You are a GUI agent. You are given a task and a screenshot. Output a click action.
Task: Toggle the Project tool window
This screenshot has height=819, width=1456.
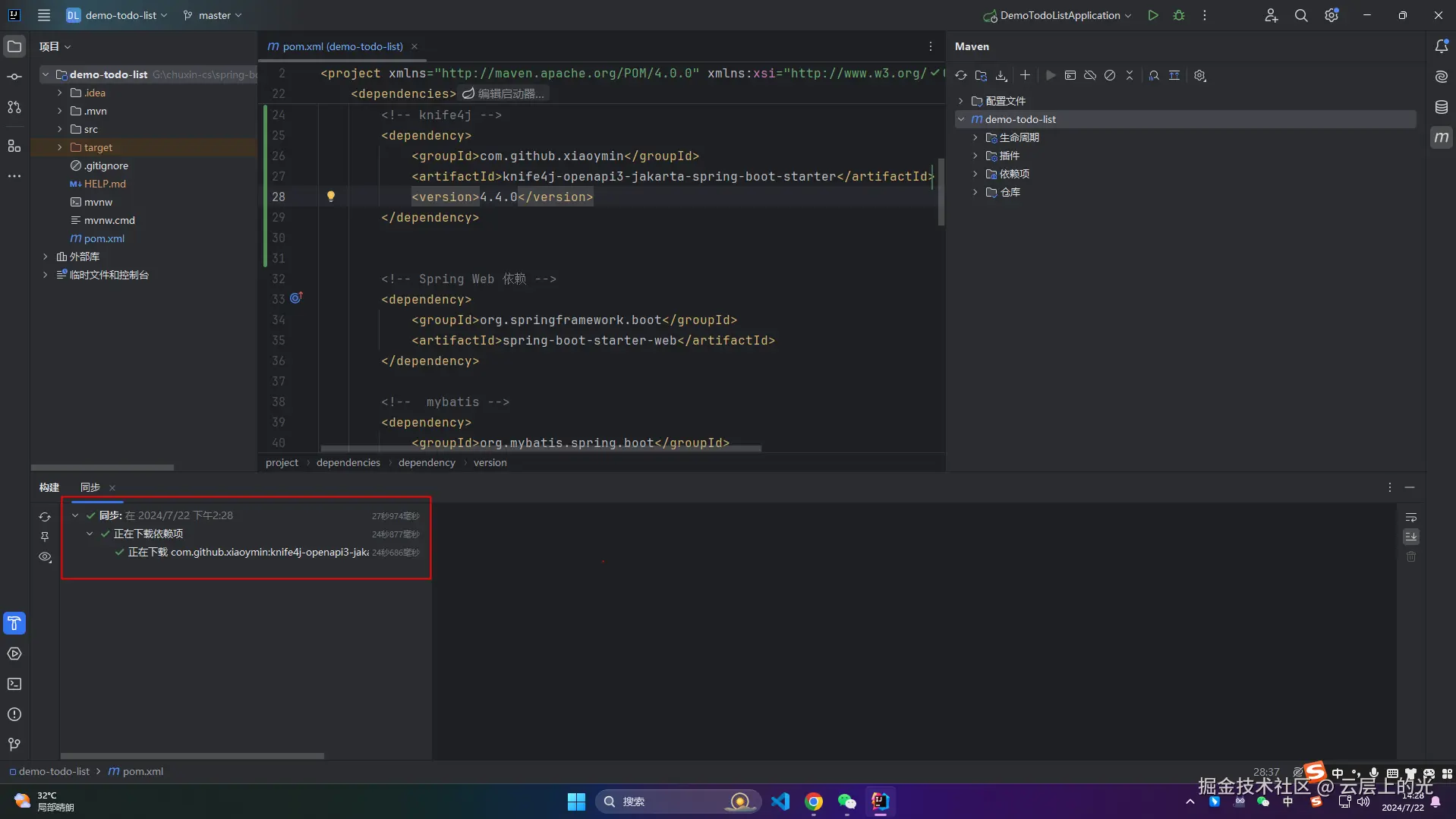click(14, 46)
